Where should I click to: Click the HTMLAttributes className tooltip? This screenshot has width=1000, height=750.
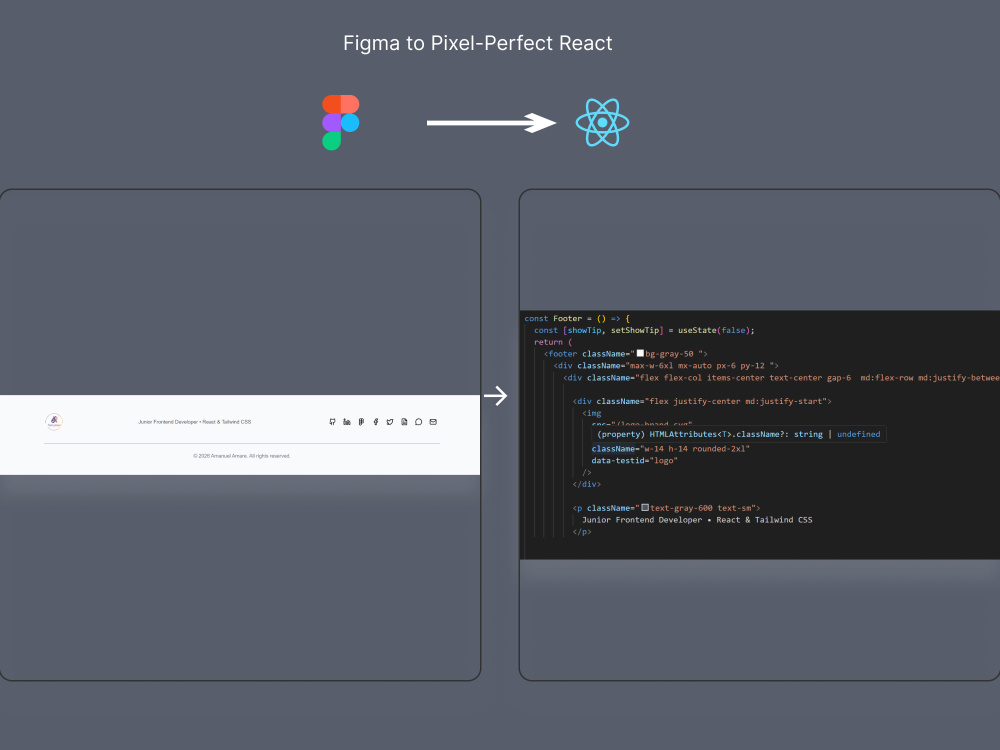click(739, 434)
